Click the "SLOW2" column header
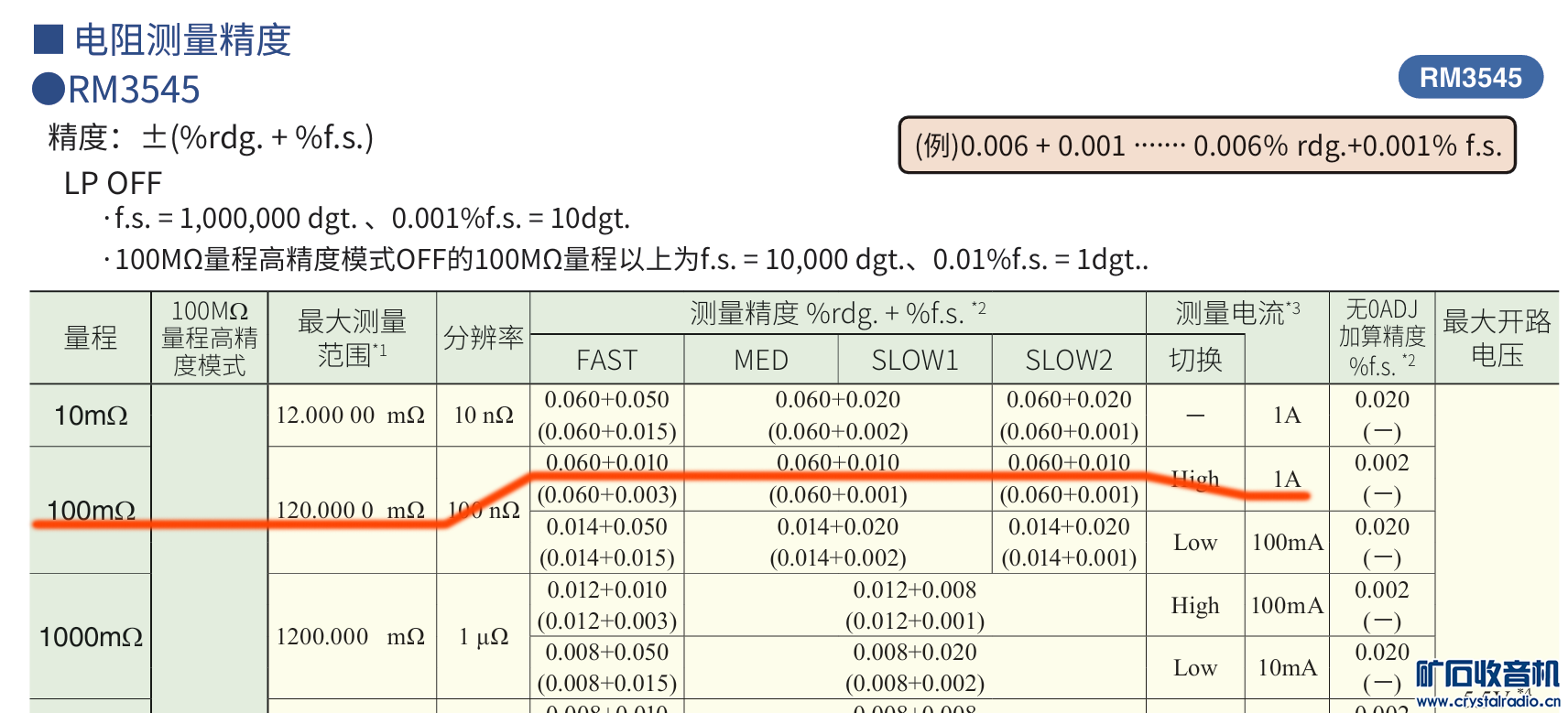 tap(1069, 360)
